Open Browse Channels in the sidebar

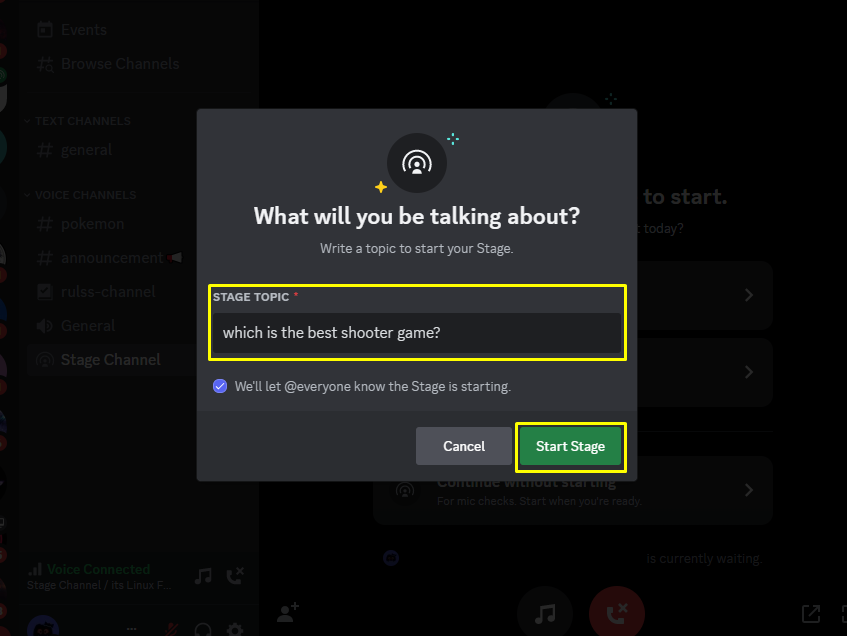click(x=108, y=64)
